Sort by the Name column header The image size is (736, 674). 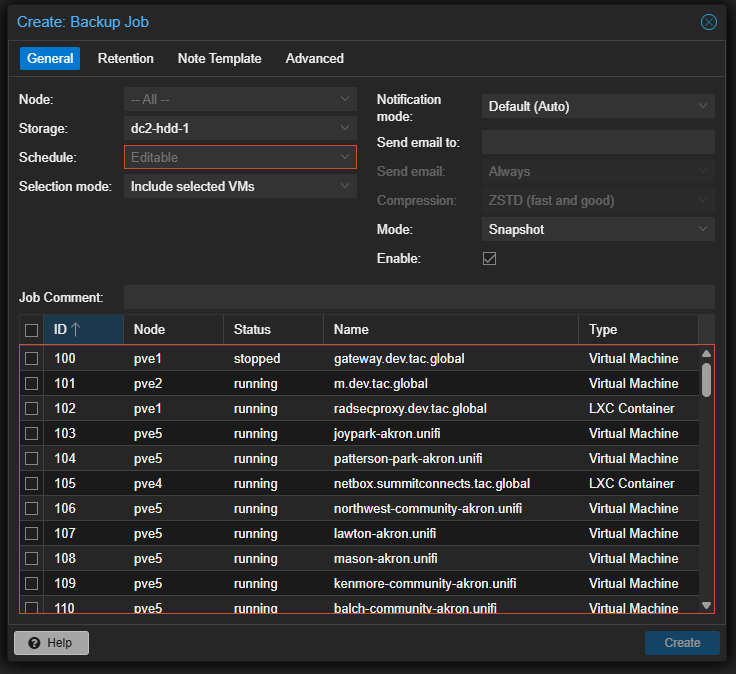(451, 329)
